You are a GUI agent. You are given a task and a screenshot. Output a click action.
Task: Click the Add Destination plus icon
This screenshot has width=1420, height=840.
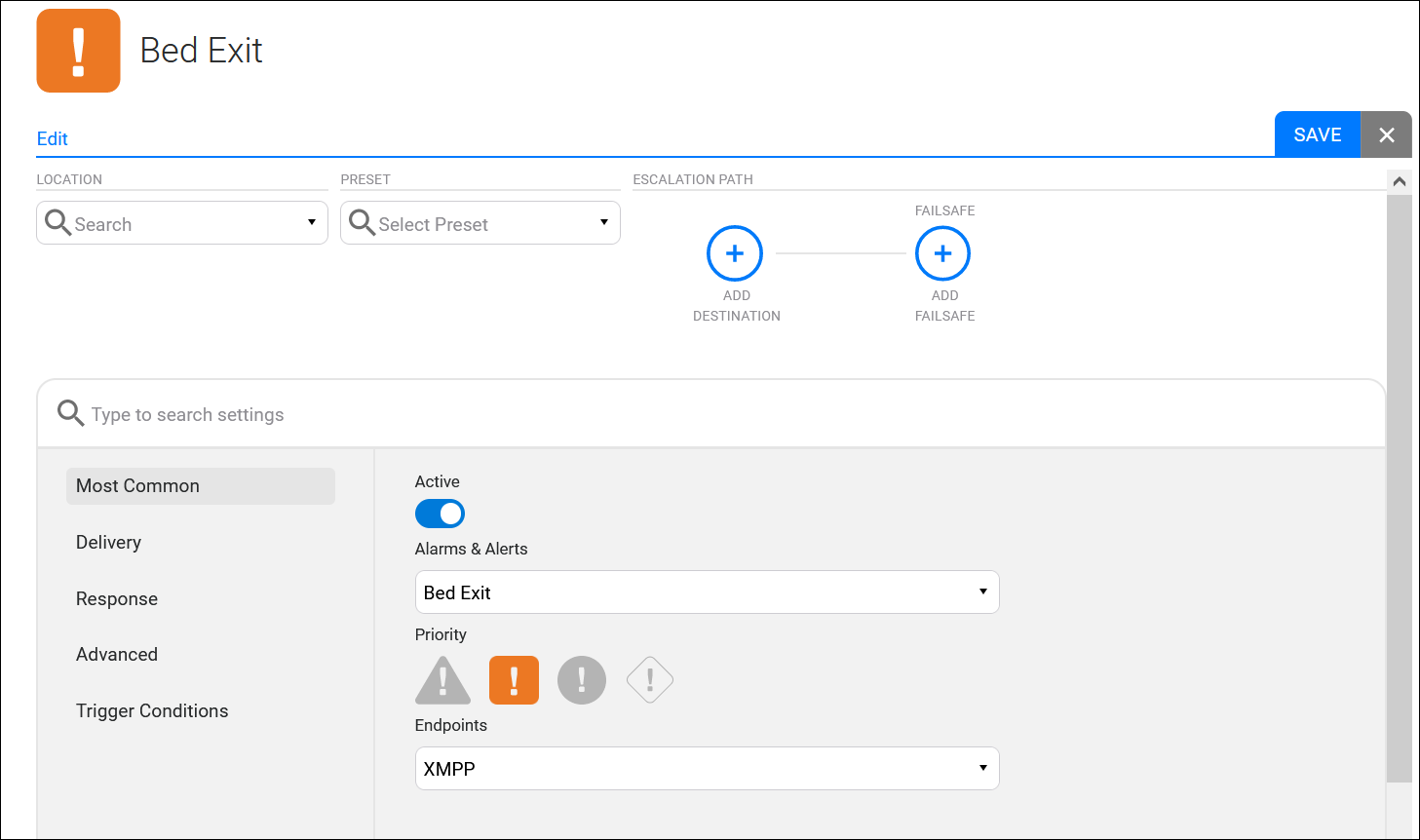(735, 253)
